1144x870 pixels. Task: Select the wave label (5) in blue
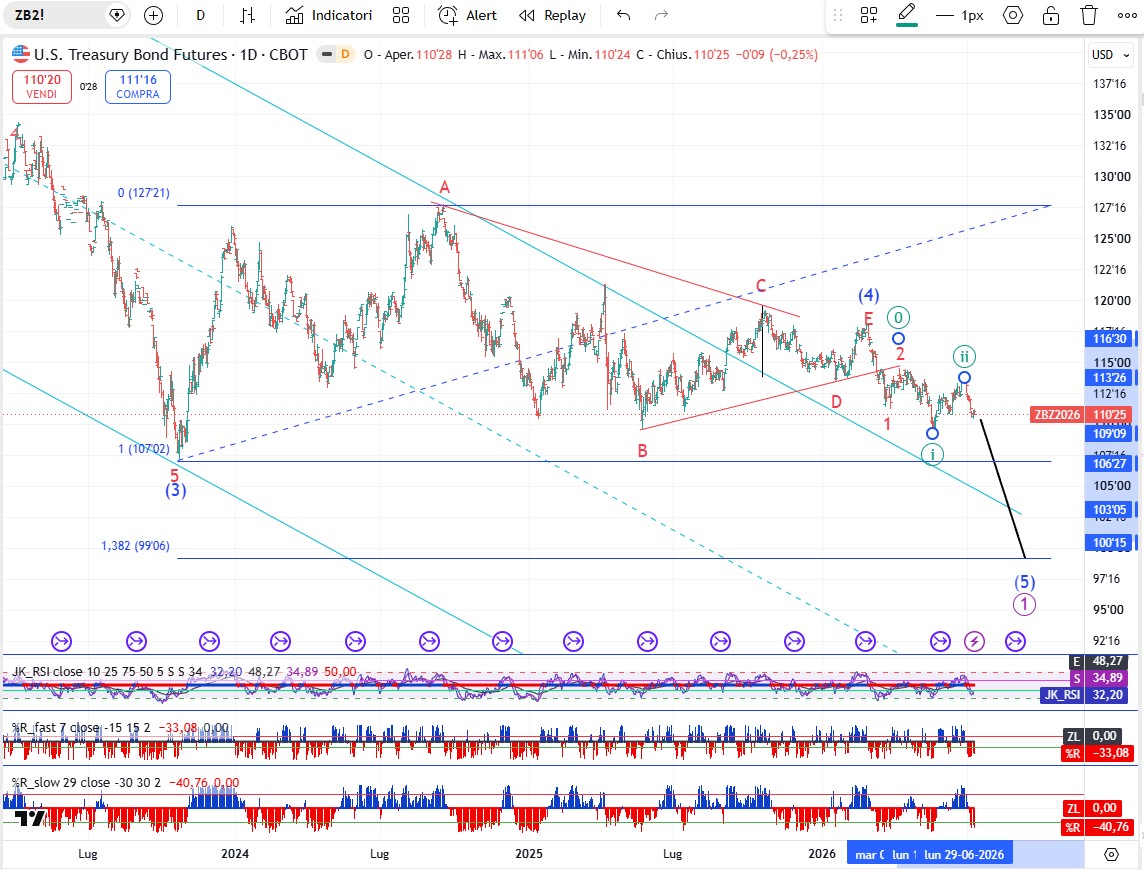[x=1024, y=582]
